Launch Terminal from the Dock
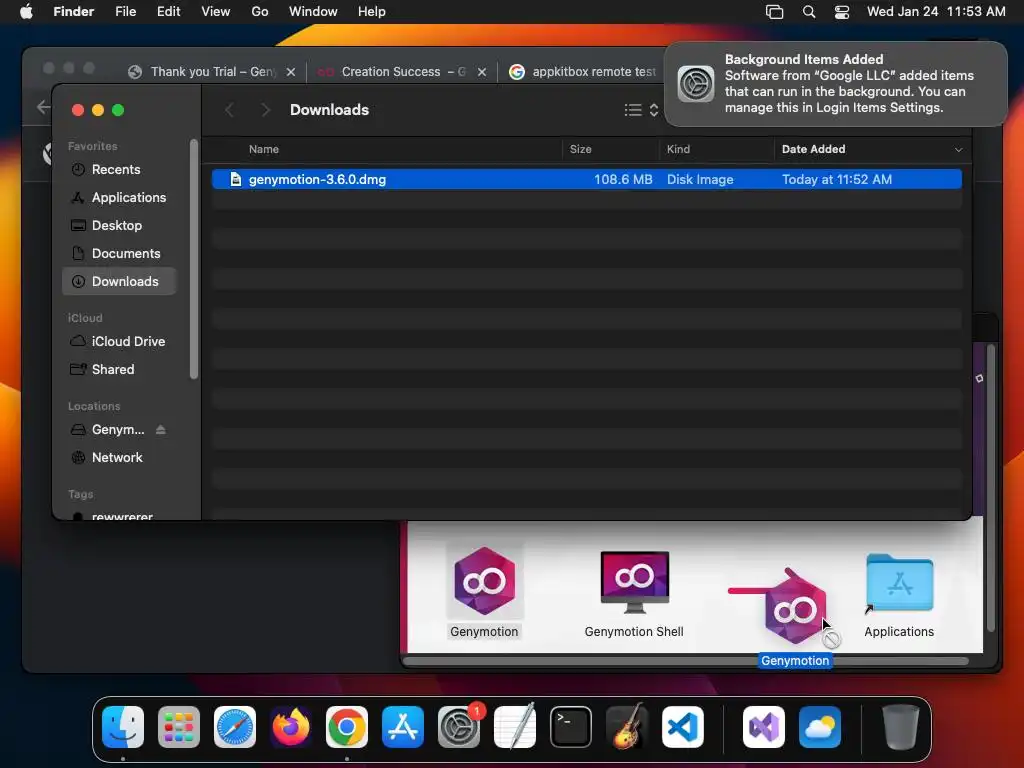The image size is (1024, 768). tap(571, 727)
